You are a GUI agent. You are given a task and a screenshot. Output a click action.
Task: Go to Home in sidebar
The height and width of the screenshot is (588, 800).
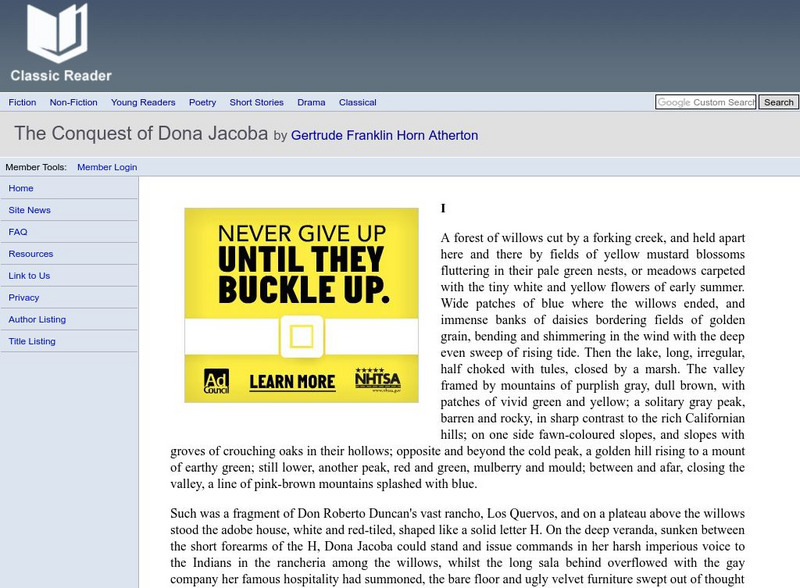[x=21, y=188]
